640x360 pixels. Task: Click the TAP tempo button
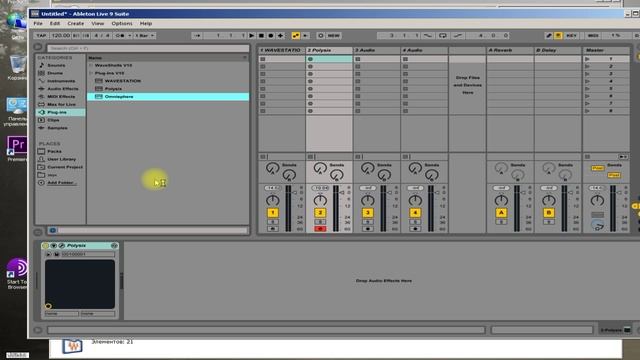[x=41, y=36]
